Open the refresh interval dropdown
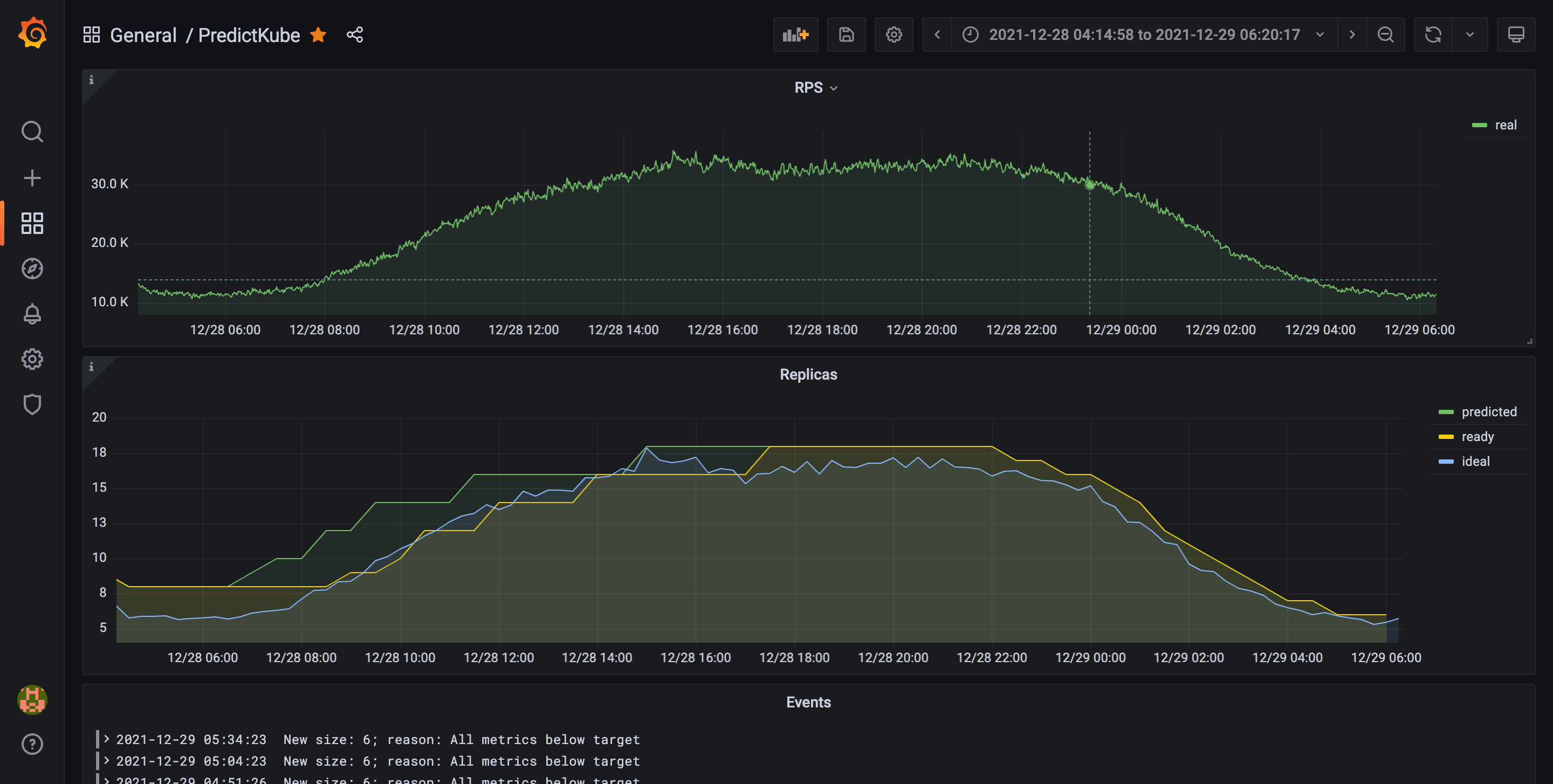1553x784 pixels. (x=1470, y=35)
